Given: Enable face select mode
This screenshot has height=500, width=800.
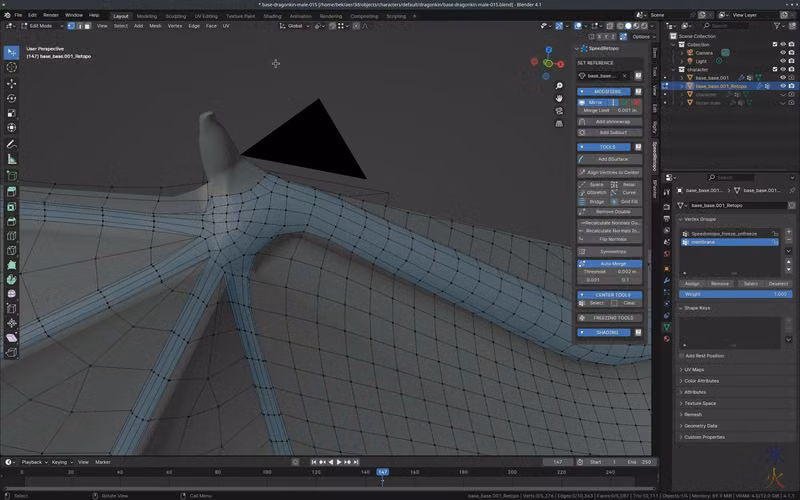Looking at the screenshot, I should [88, 26].
